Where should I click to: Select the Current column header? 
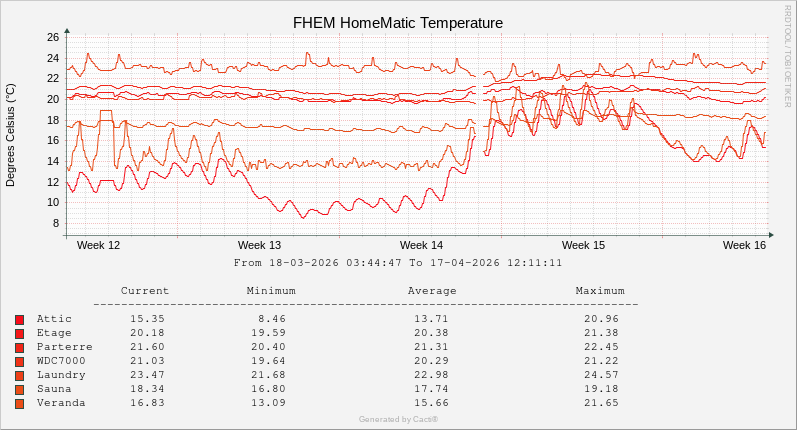point(145,291)
